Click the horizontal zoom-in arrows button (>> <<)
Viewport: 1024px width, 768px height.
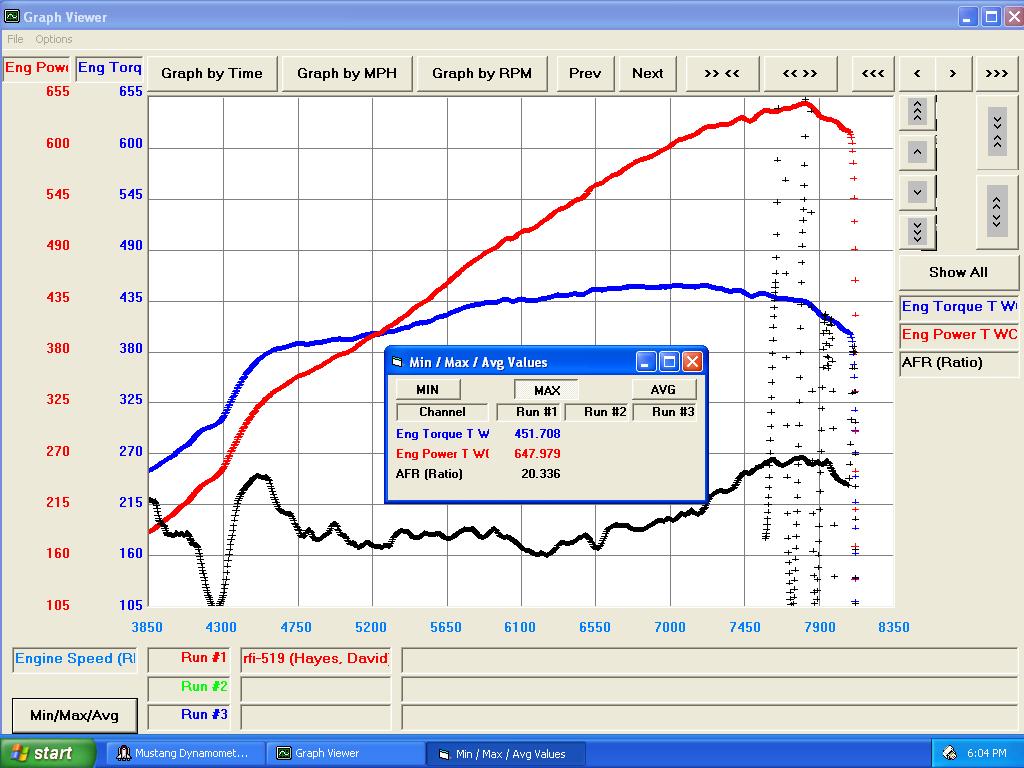721,73
